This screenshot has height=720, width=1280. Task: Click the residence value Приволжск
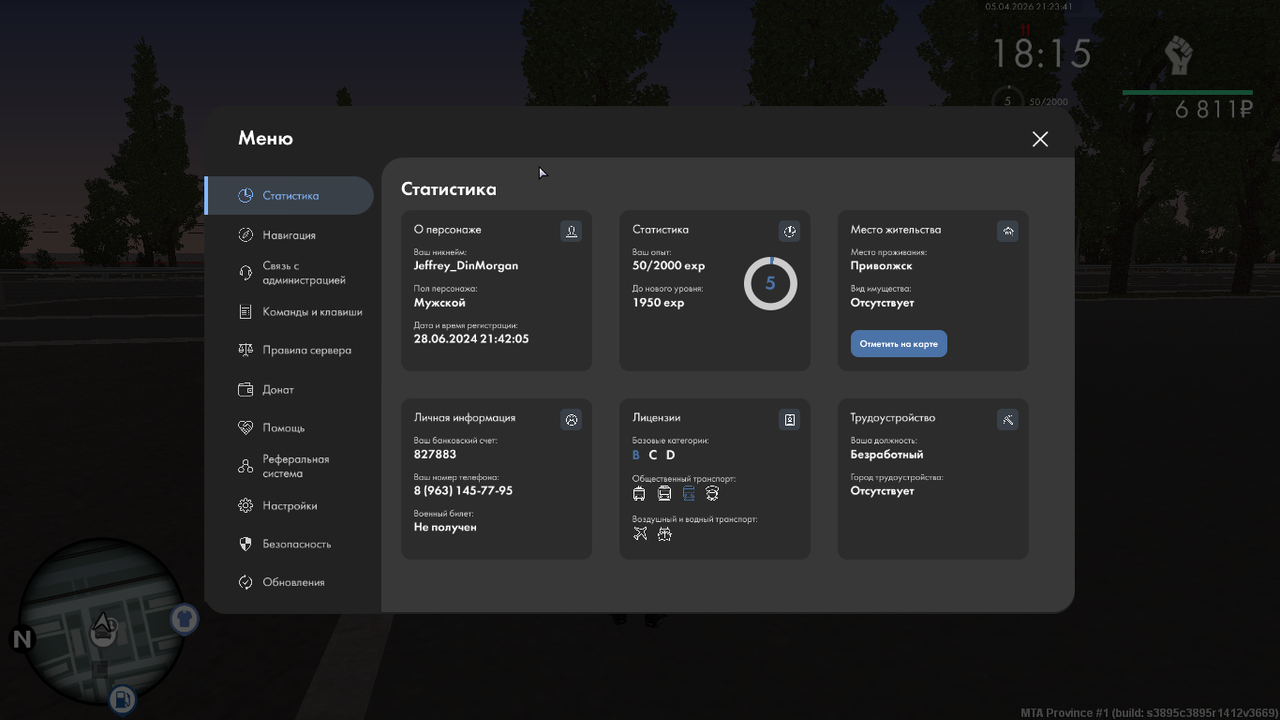(x=881, y=266)
